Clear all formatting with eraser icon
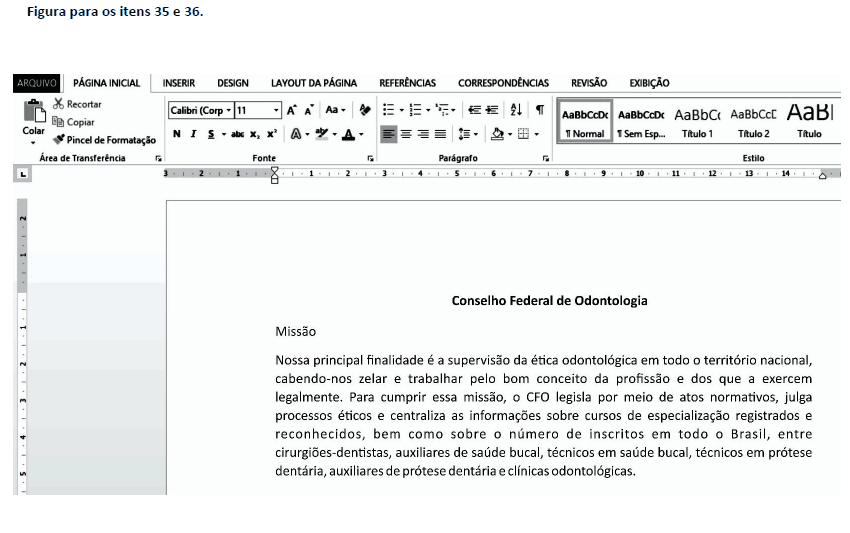Viewport: 850px width, 533px height. 365,110
